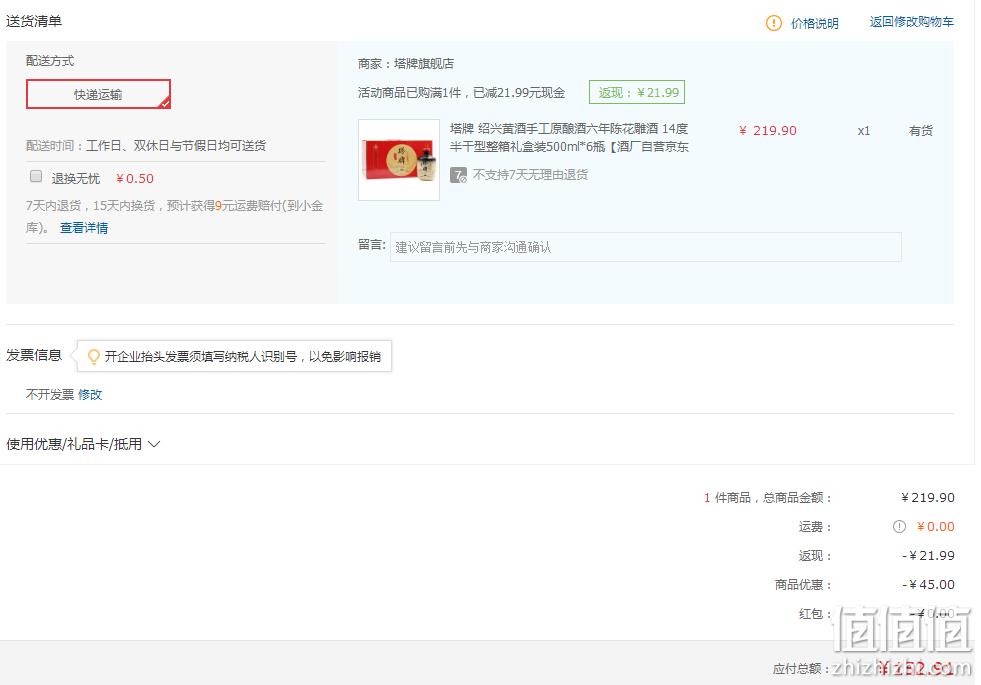981x685 pixels.
Task: Click the ¥0.50 return insurance price
Action: tap(135, 179)
